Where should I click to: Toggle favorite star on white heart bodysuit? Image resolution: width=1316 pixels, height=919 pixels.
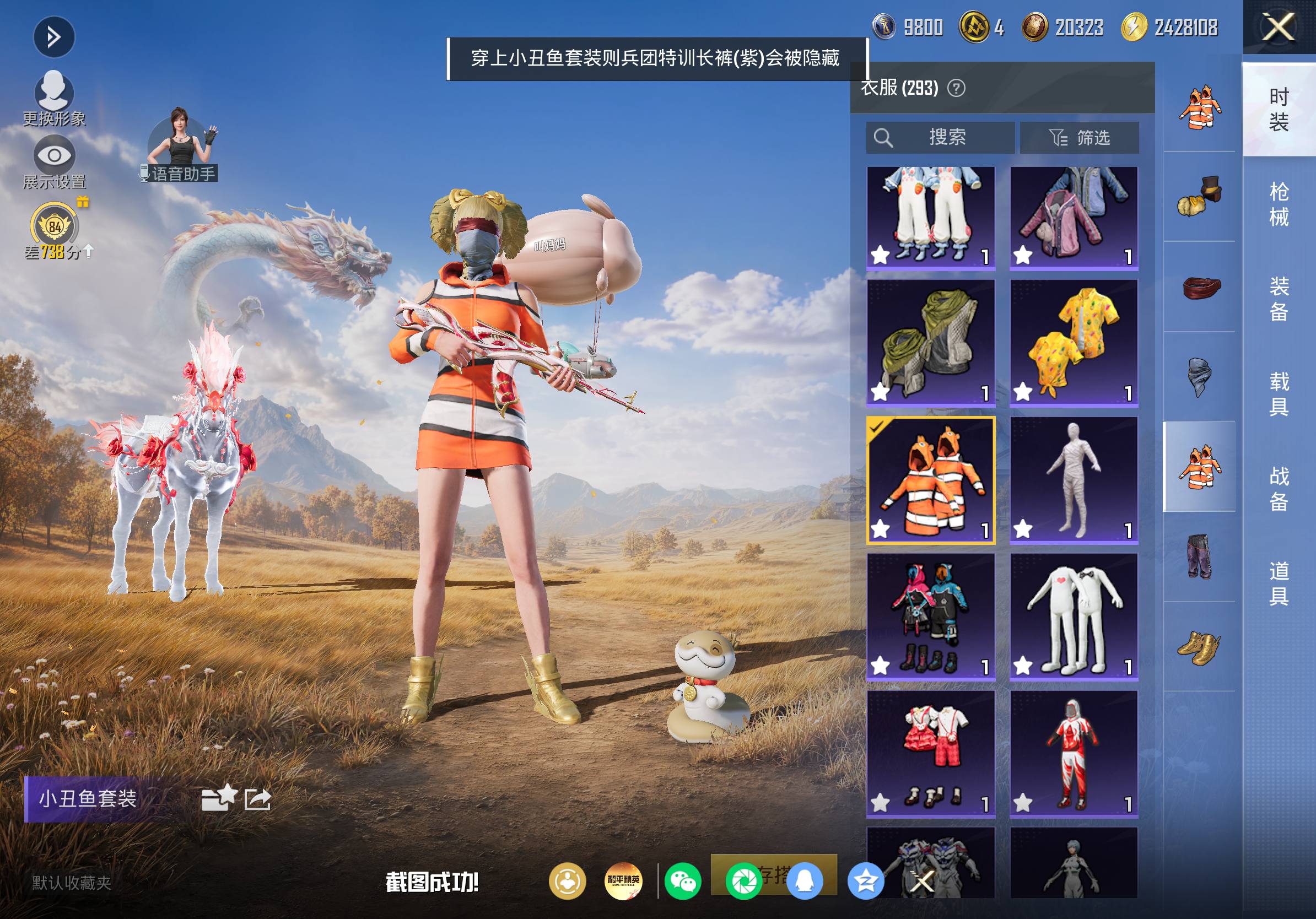1023,666
